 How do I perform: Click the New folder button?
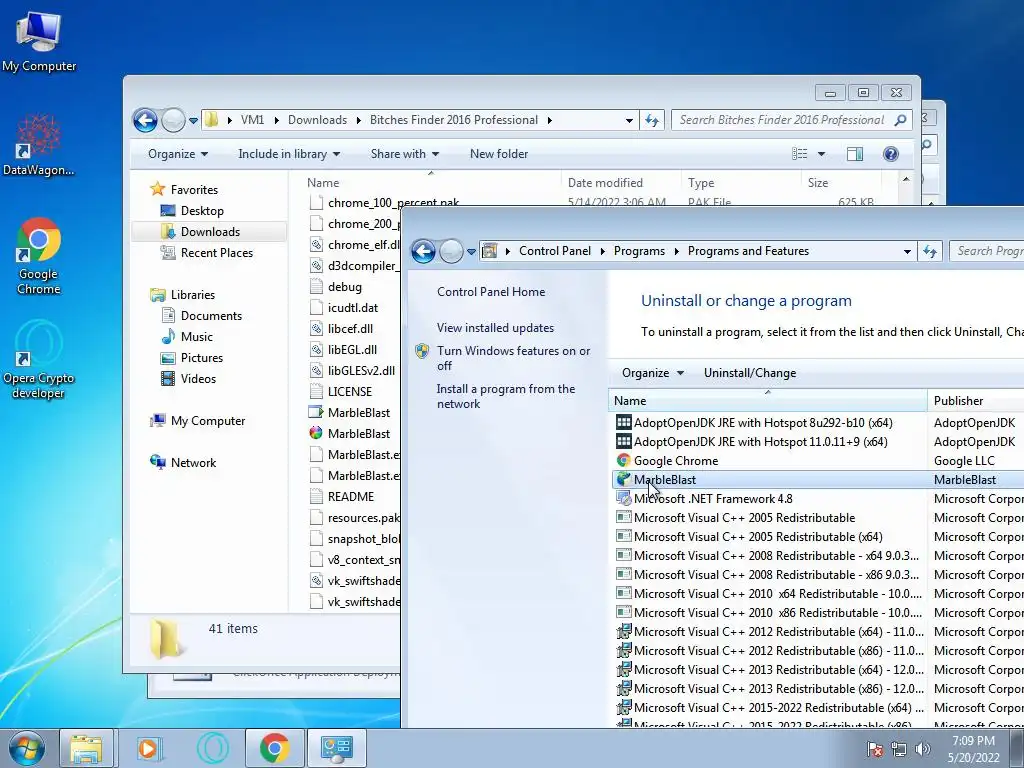499,154
